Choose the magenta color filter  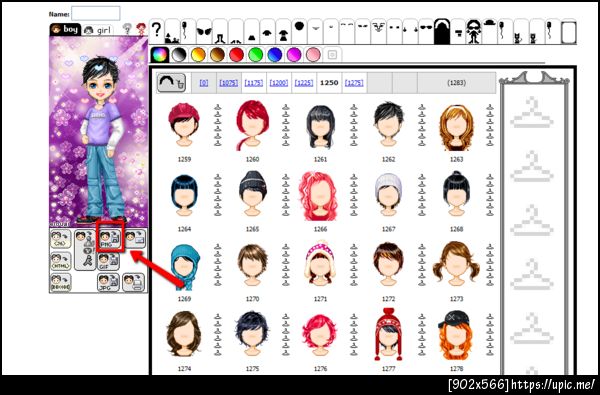[x=294, y=55]
